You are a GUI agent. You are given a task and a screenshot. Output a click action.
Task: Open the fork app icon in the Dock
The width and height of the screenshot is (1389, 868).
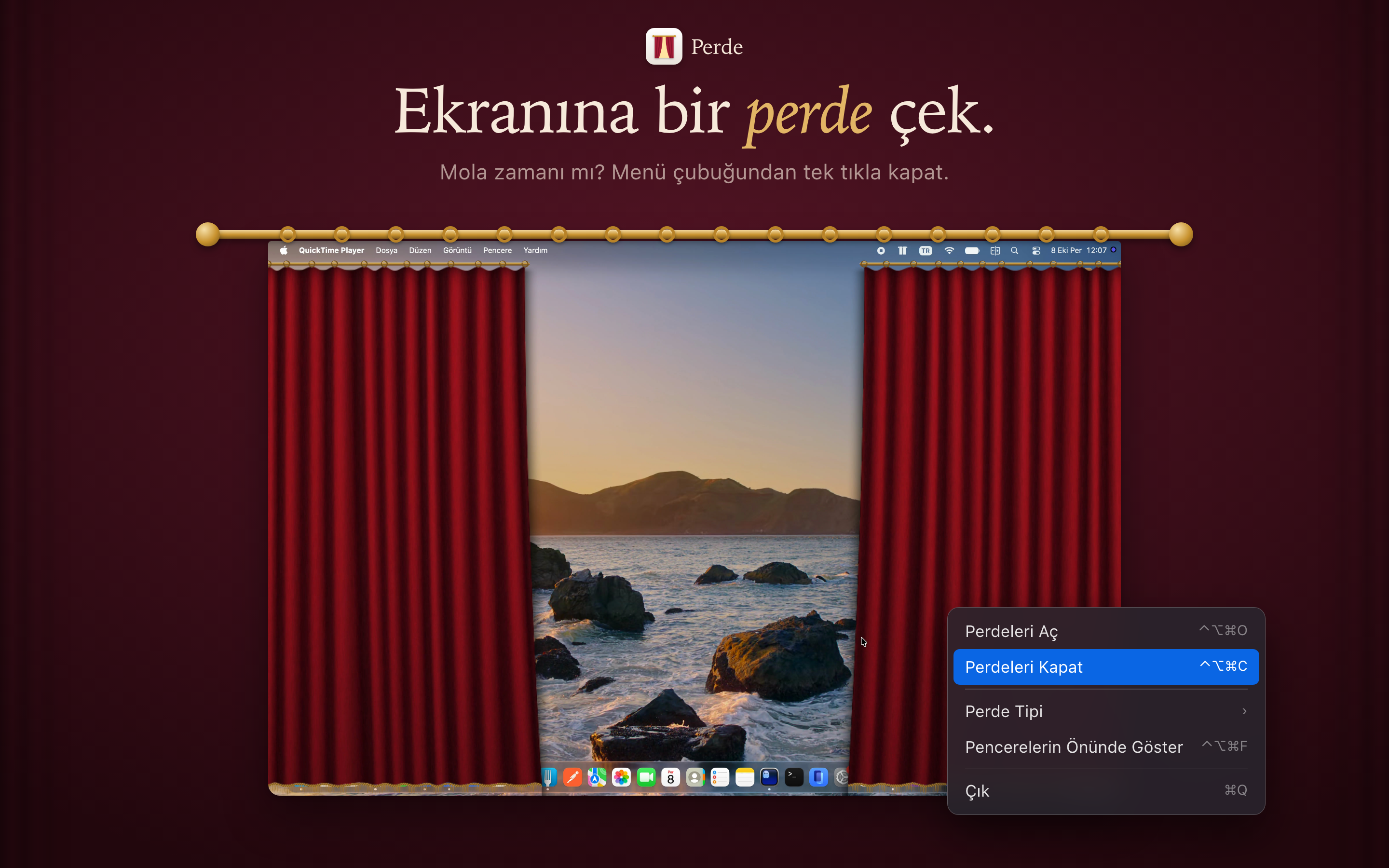pos(549,777)
